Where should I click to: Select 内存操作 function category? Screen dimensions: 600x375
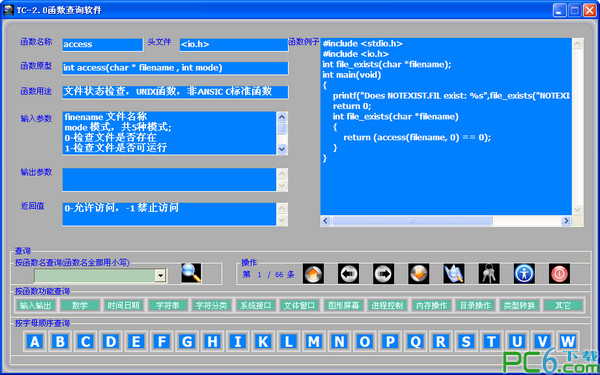point(431,305)
